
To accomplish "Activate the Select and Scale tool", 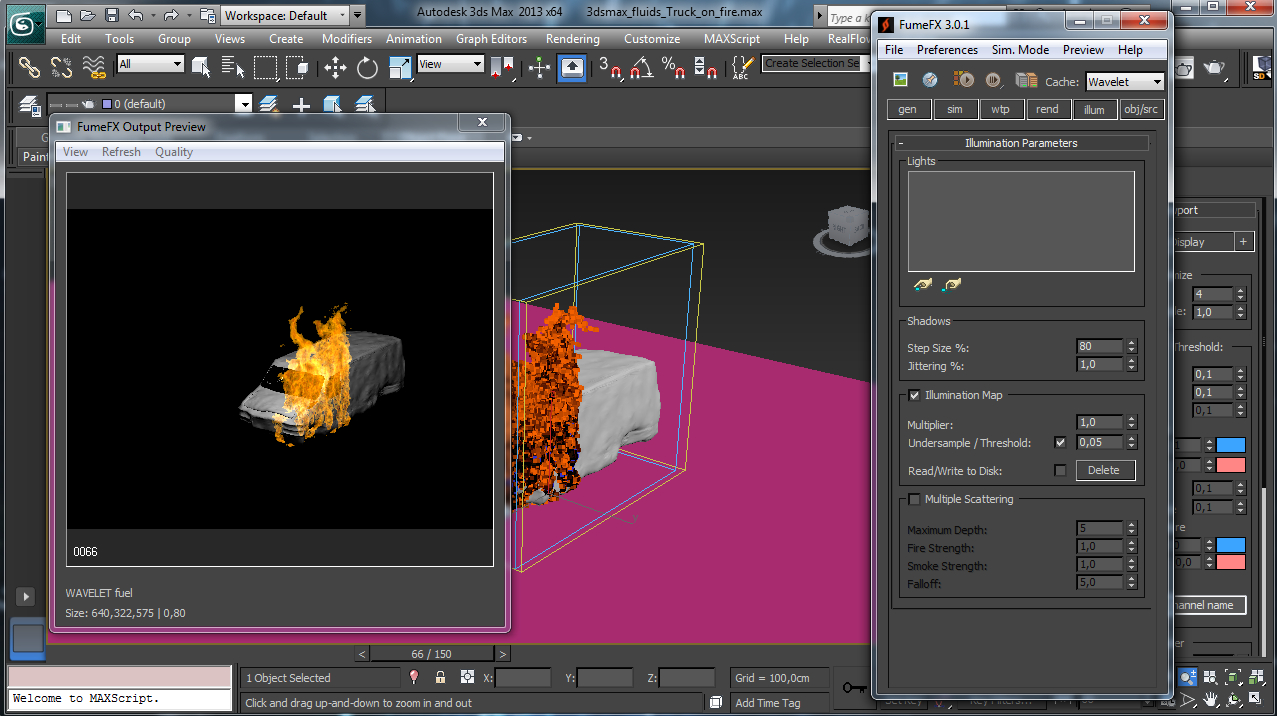I will tap(400, 67).
